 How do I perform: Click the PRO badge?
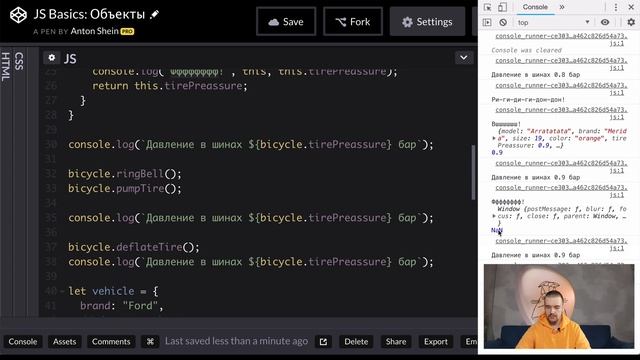(x=127, y=31)
